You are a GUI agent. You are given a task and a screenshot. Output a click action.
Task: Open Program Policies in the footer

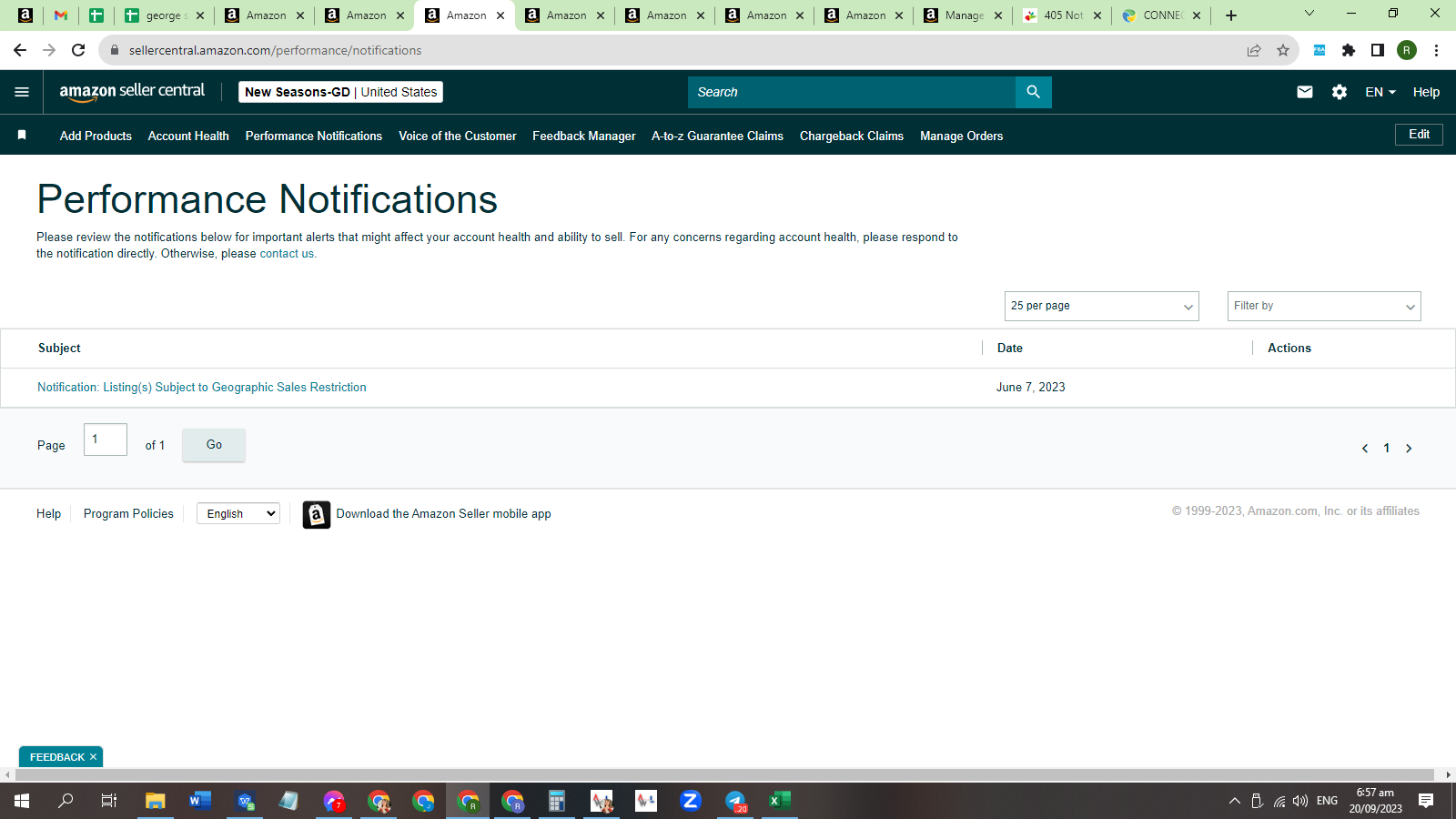point(128,513)
